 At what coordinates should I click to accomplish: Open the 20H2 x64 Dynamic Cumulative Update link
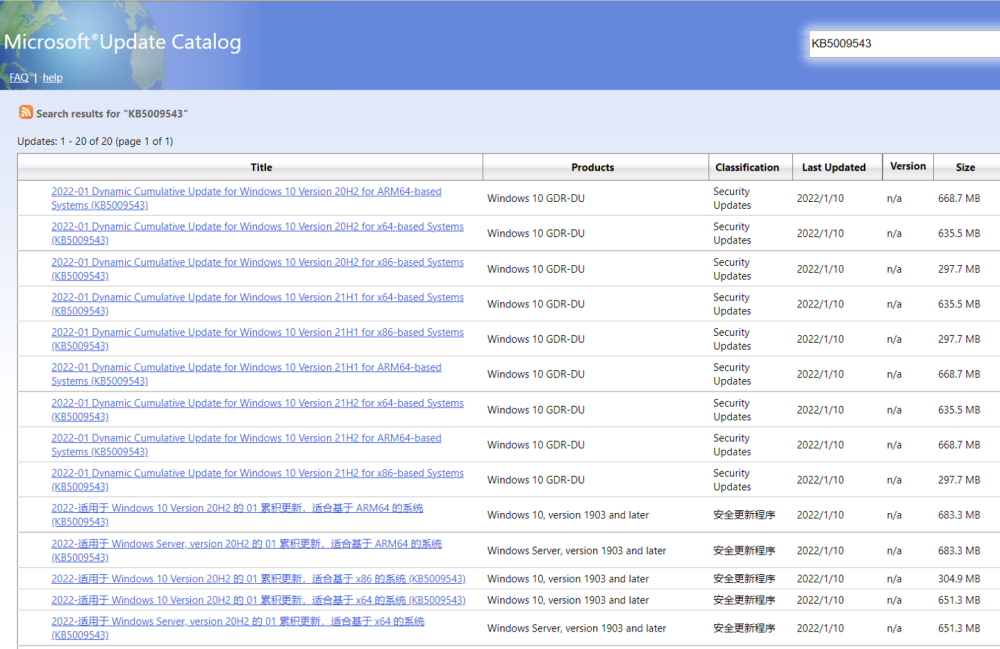257,227
